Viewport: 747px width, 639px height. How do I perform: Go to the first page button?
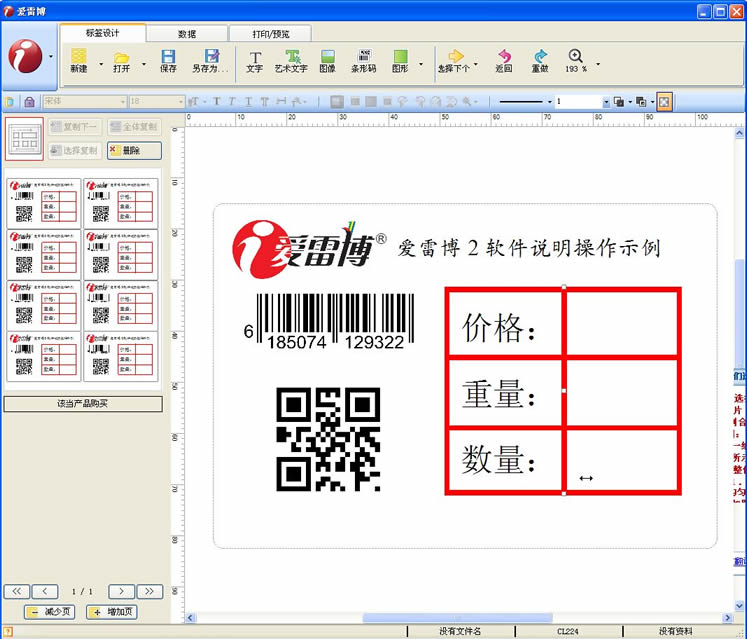(x=17, y=591)
